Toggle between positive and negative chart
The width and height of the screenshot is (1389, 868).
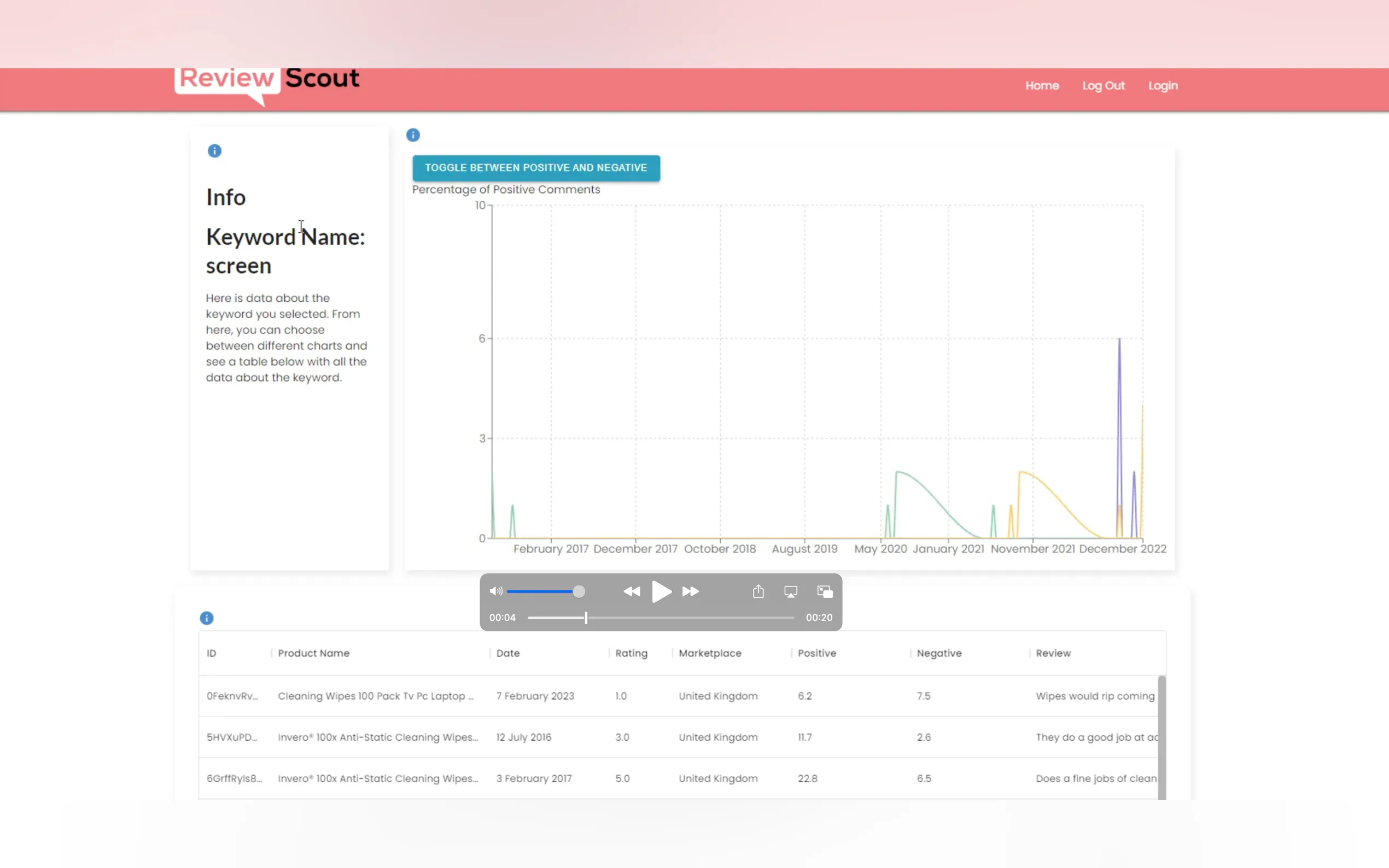tap(536, 168)
